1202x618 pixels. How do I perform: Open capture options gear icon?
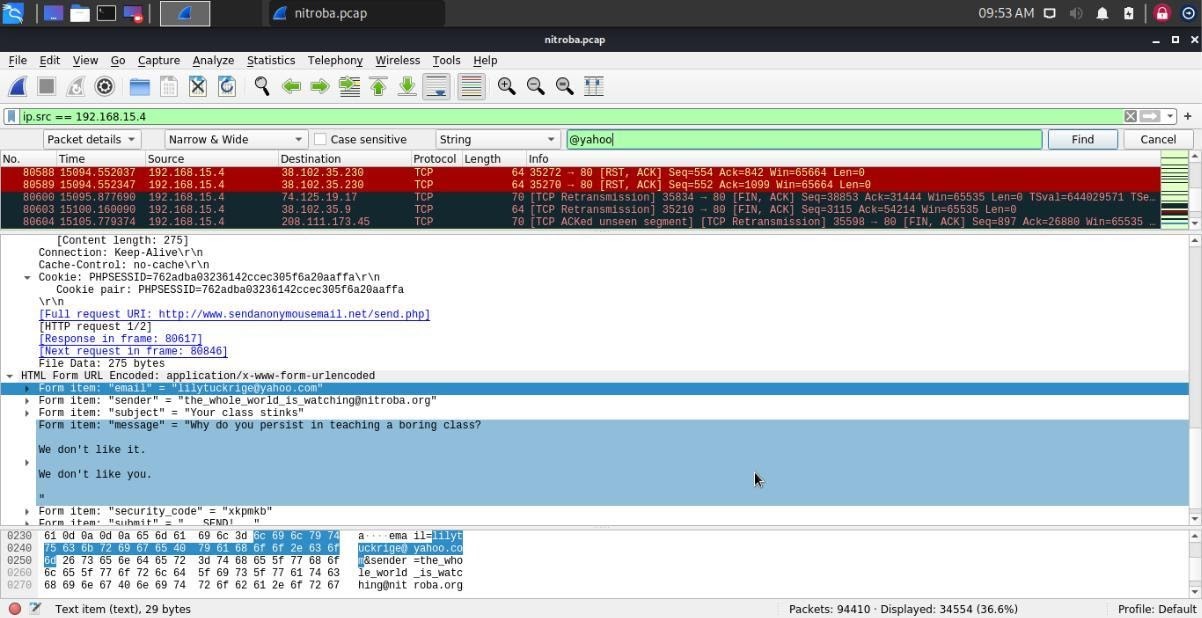click(104, 87)
